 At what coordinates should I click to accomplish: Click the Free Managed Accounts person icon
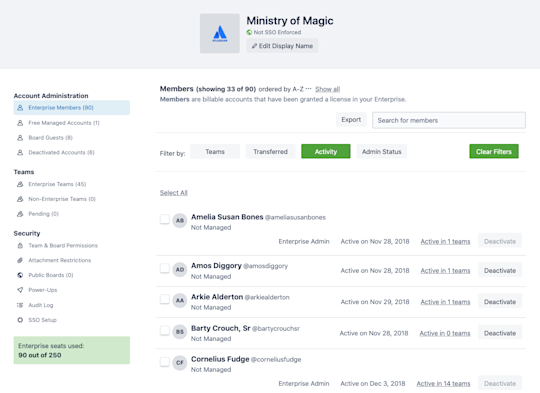tap(20, 123)
